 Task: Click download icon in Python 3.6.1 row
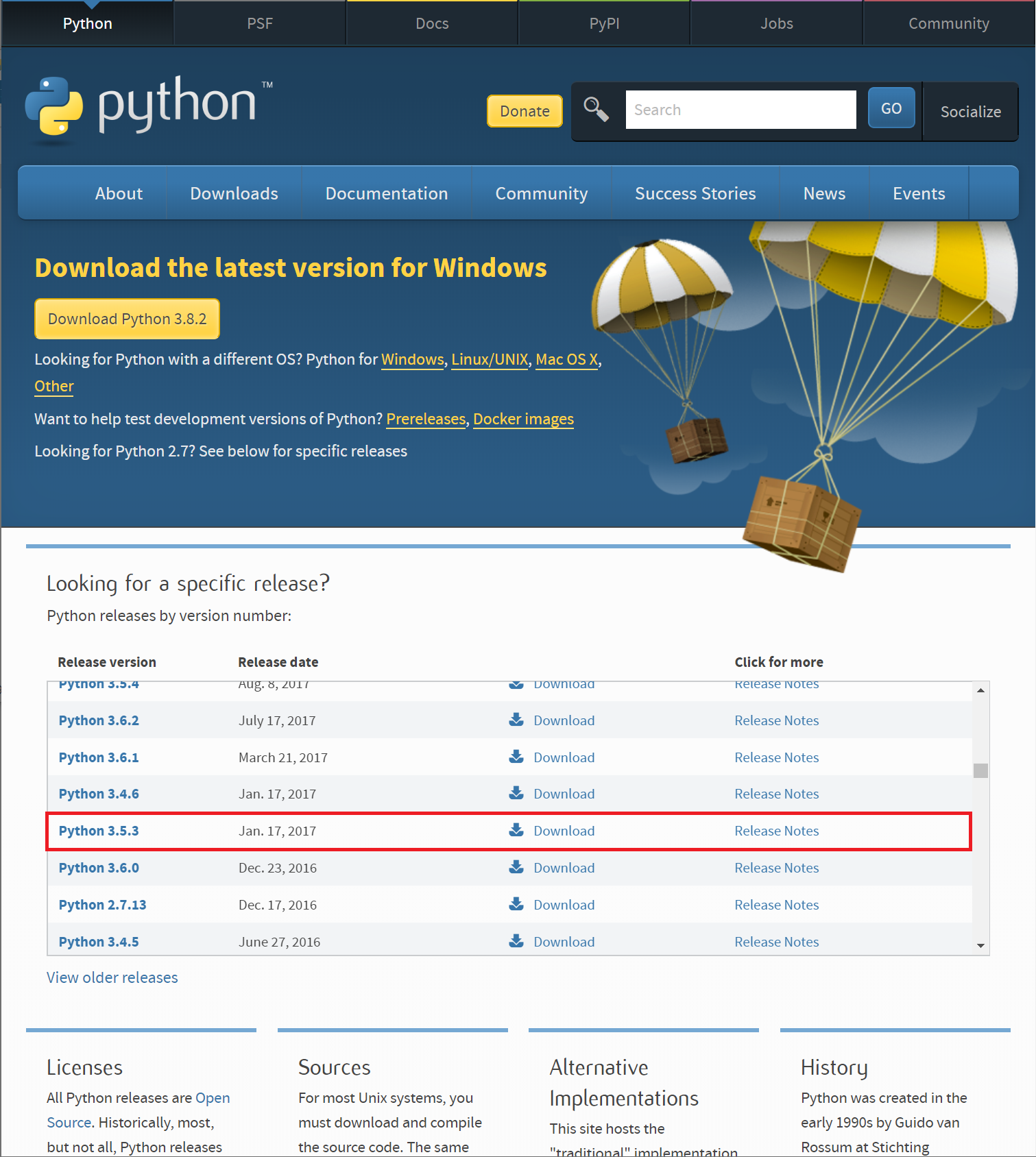pyautogui.click(x=516, y=757)
